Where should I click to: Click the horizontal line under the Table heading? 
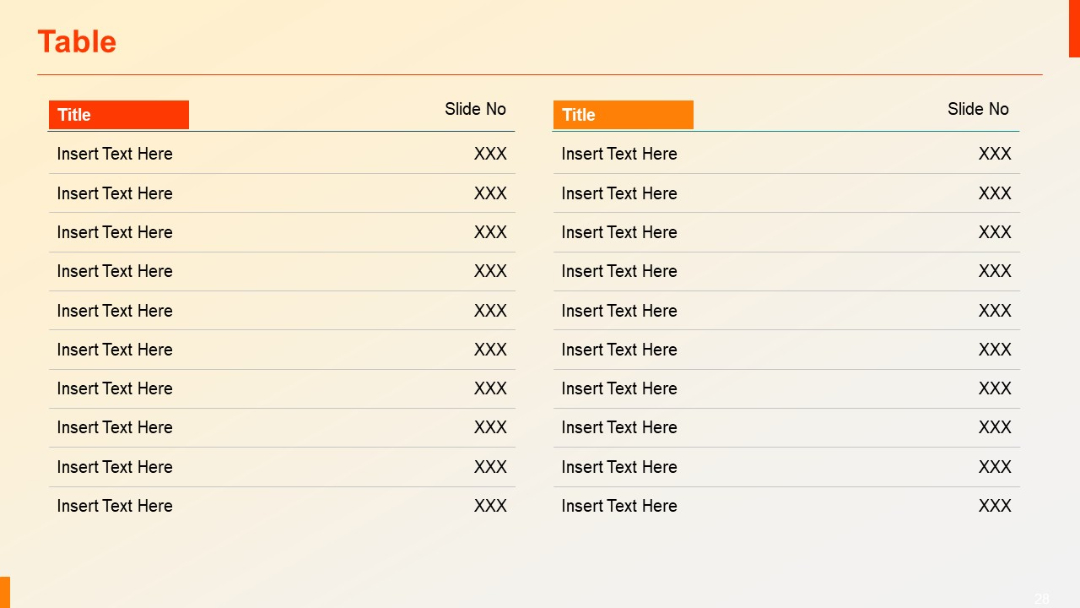[x=539, y=74]
